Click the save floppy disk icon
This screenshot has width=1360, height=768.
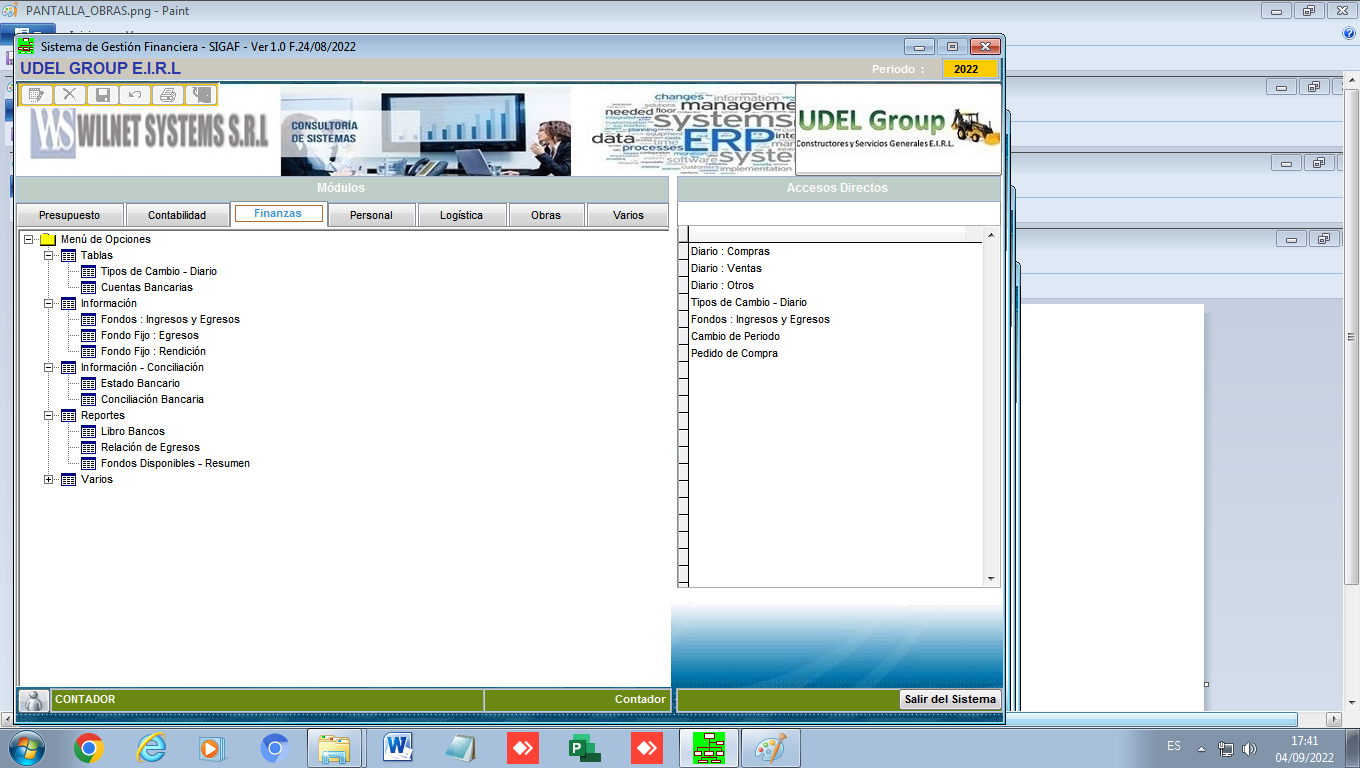pyautogui.click(x=102, y=95)
